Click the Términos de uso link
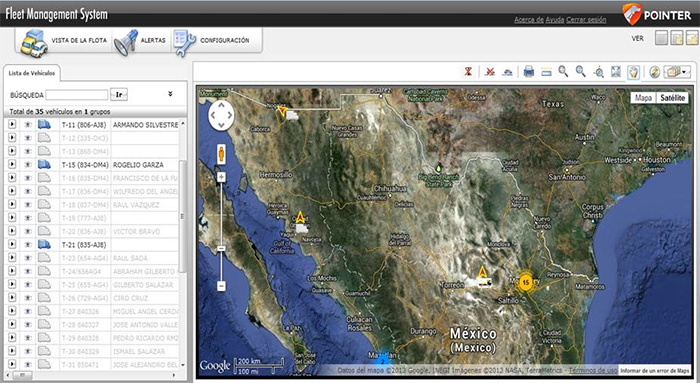Screen dimensions: 700x383 pyautogui.click(x=593, y=370)
